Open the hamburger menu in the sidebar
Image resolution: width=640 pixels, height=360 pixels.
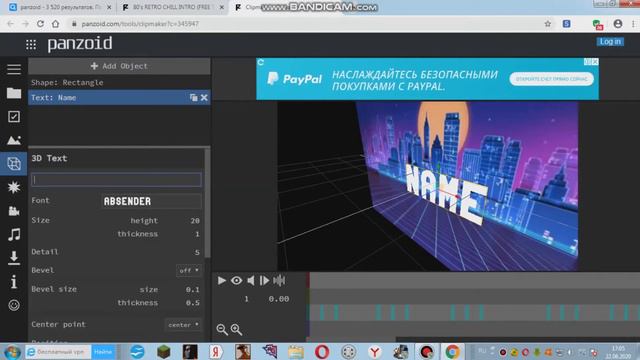point(14,69)
